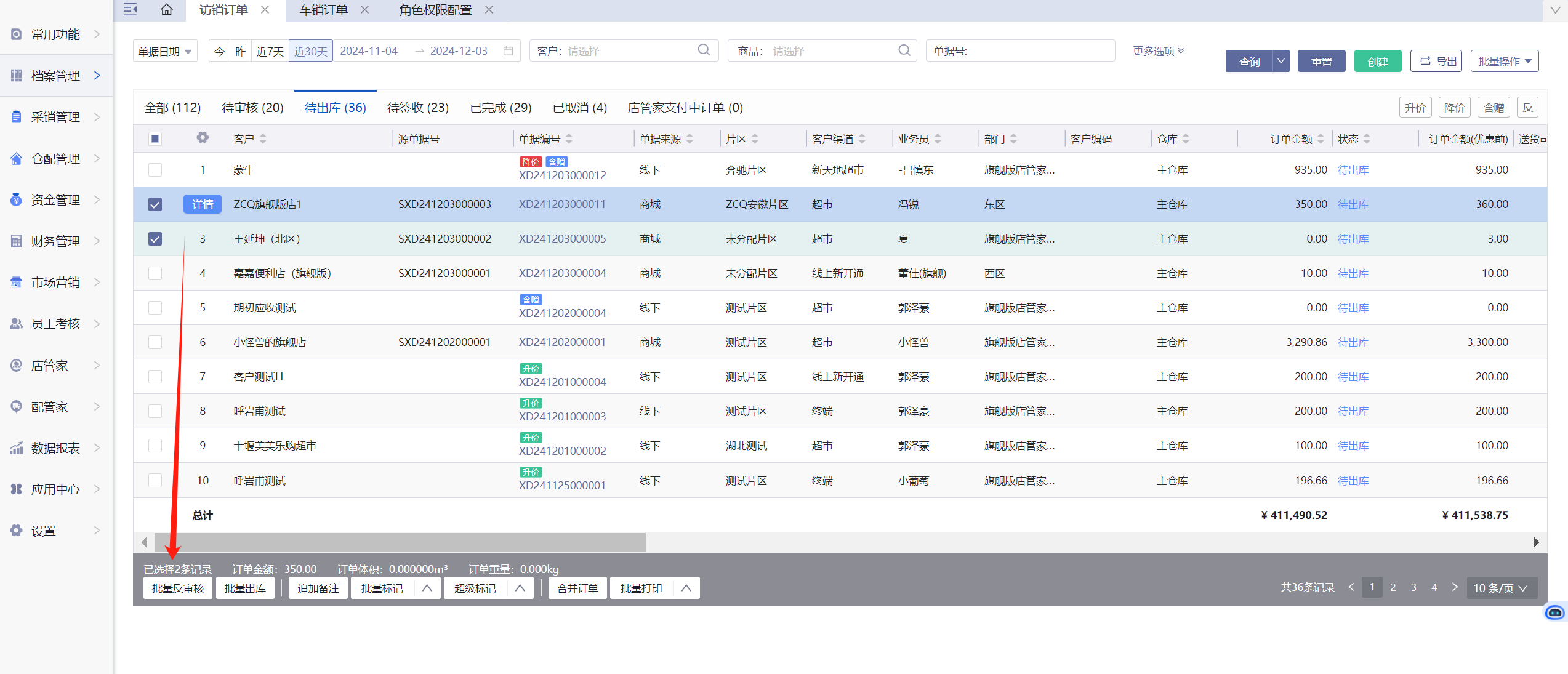Viewport: 1568px width, 674px height.
Task: Click the column settings gear icon
Action: pyautogui.click(x=203, y=138)
